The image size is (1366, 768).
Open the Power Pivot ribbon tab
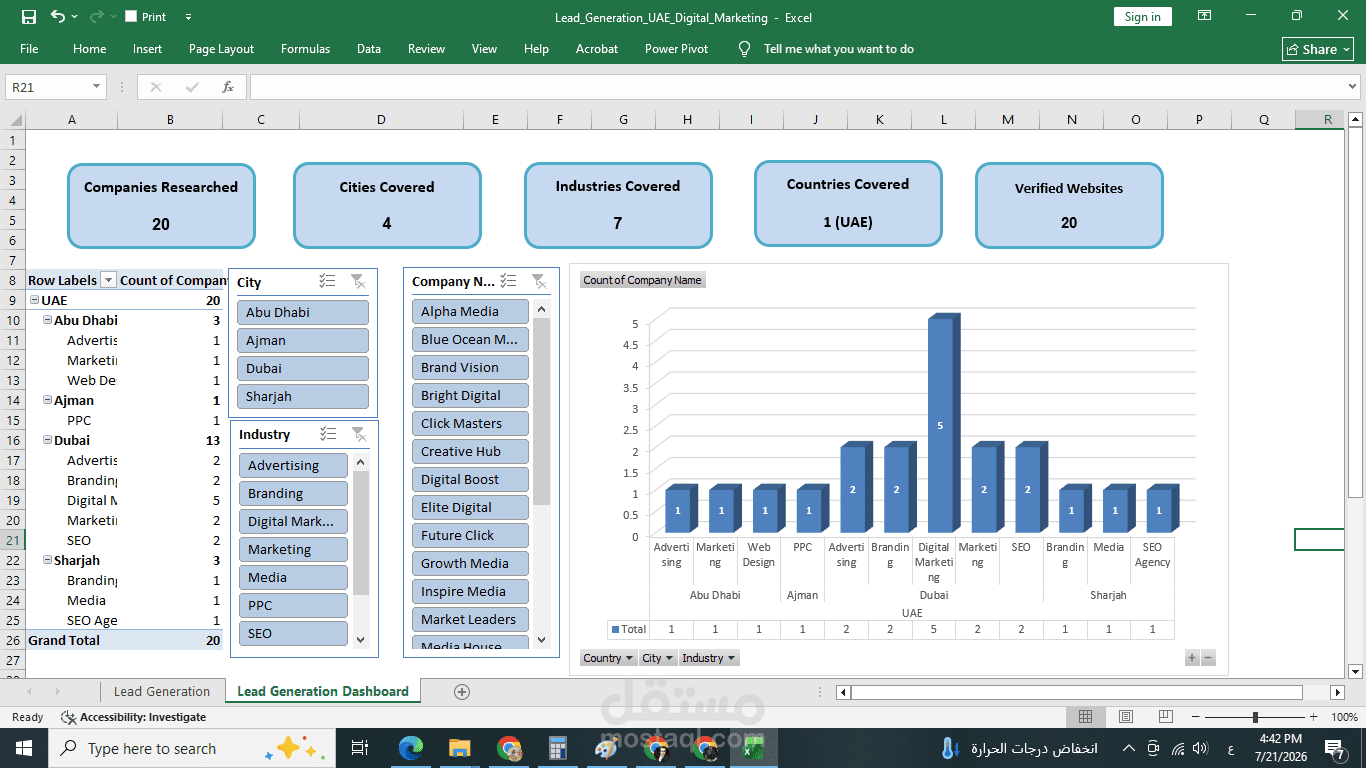[676, 49]
